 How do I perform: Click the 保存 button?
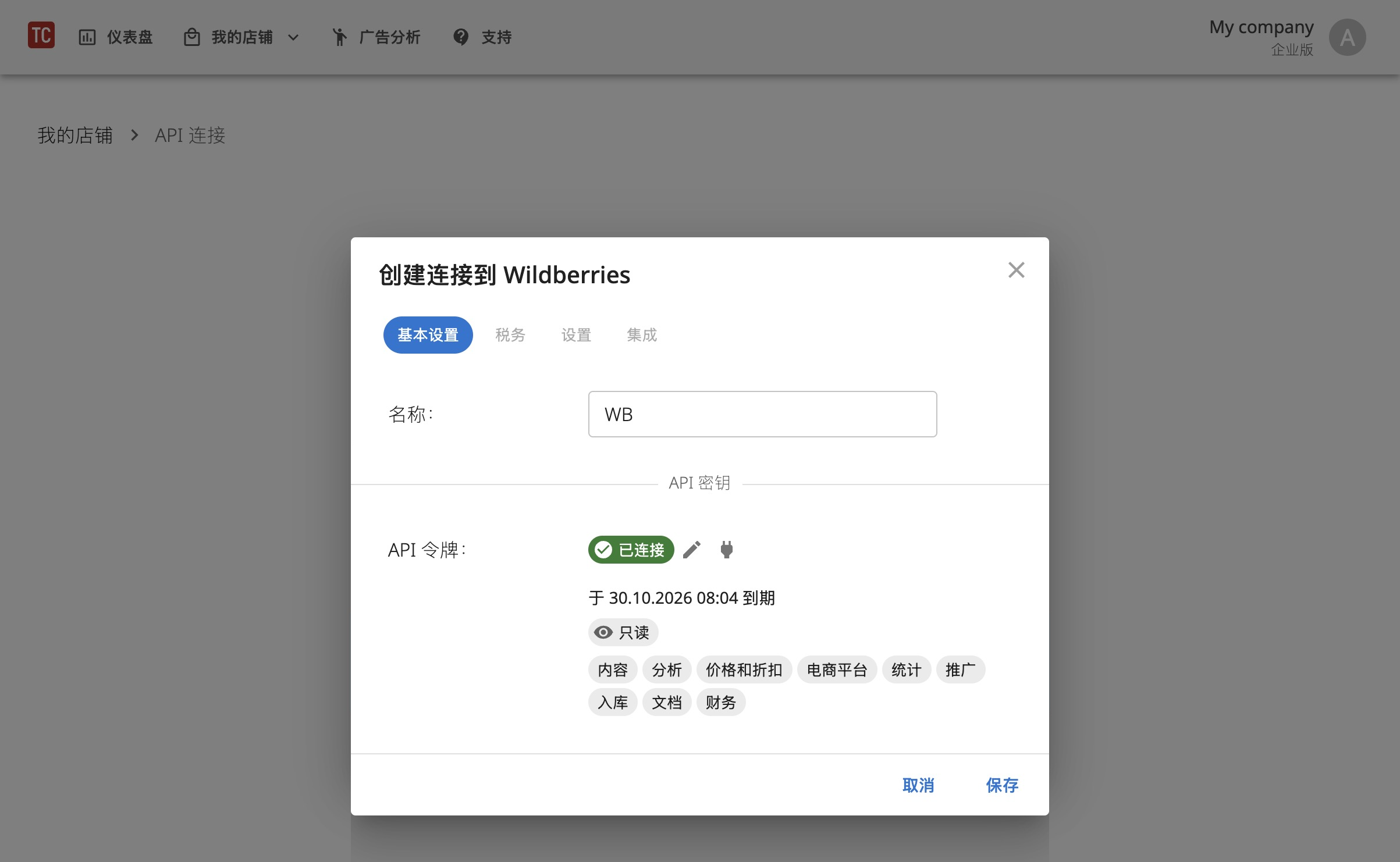click(x=1002, y=785)
